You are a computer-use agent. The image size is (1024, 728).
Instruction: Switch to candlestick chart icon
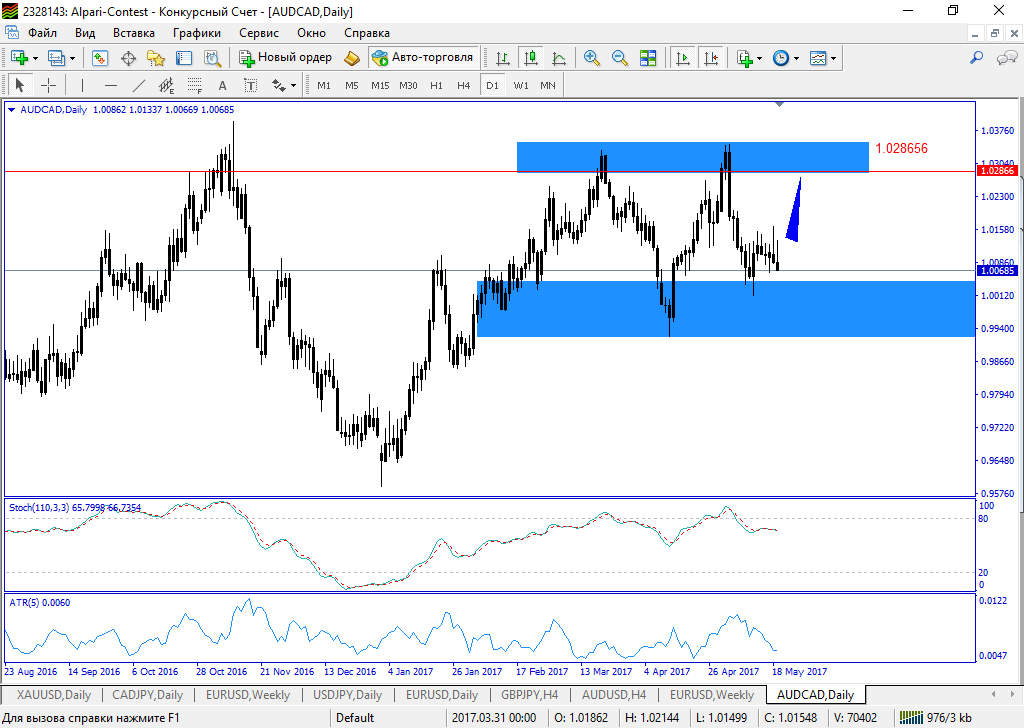(531, 58)
